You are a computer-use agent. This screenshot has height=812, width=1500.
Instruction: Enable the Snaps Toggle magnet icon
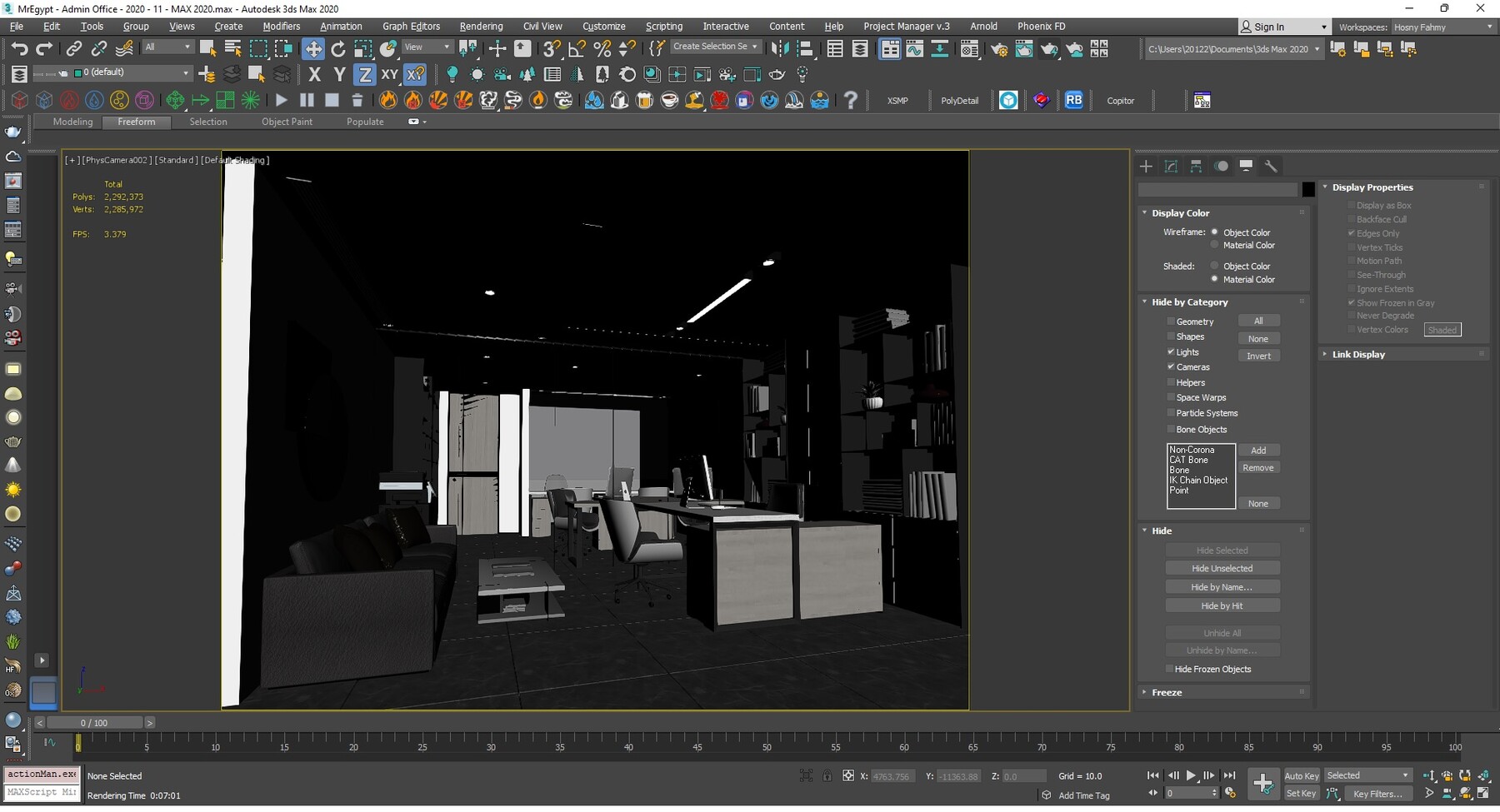click(551, 48)
